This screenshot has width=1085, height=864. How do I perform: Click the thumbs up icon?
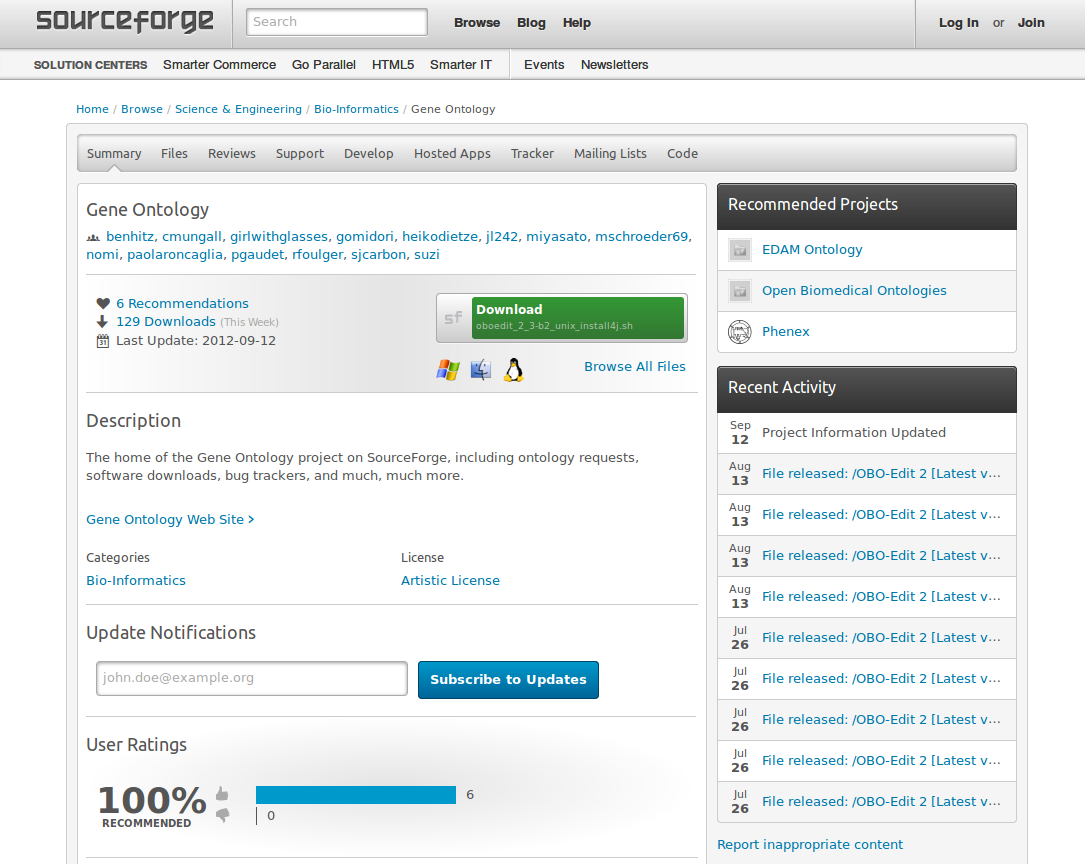(222, 793)
